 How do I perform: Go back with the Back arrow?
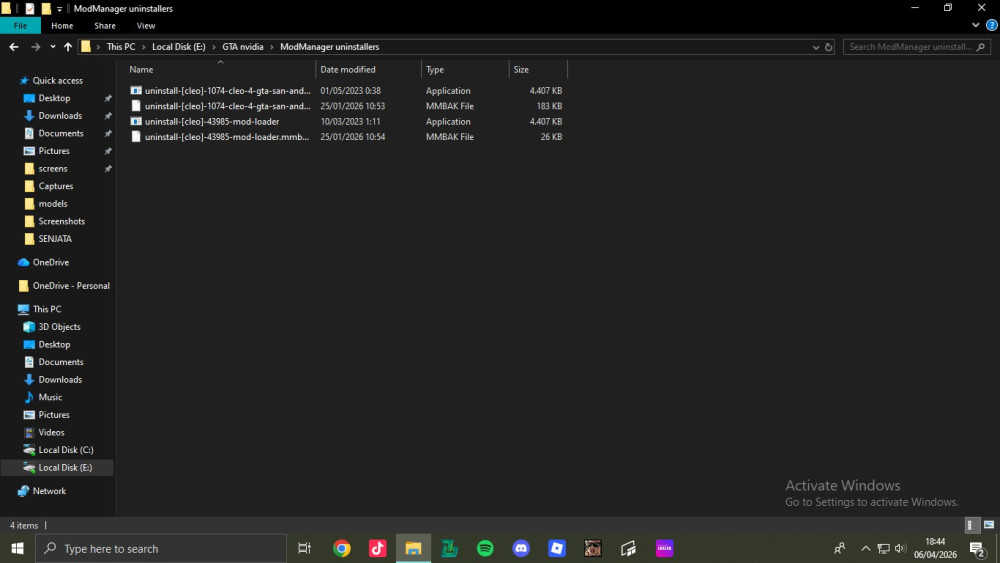coord(14,47)
